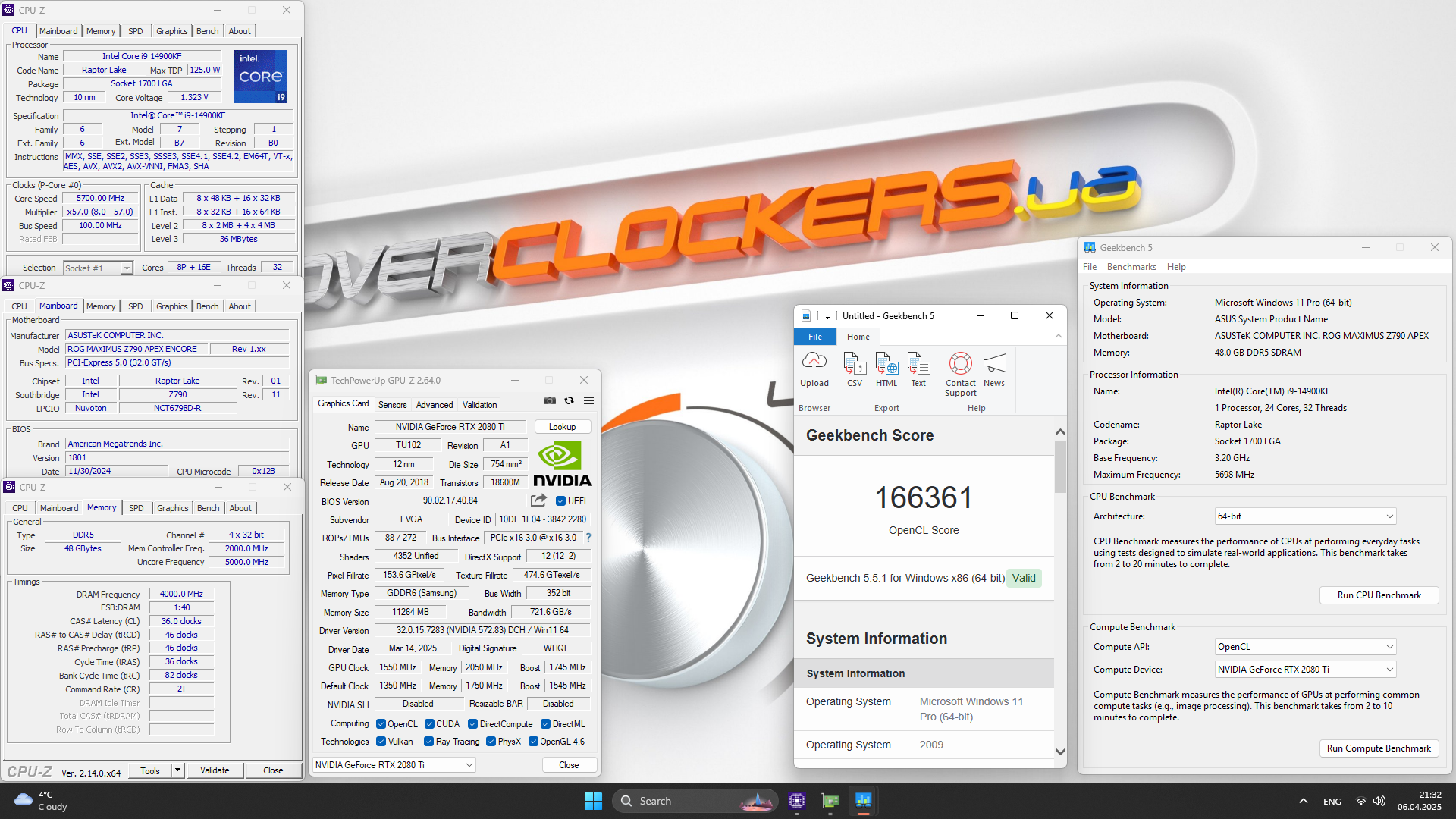1456x819 pixels.
Task: Open the Tools dropdown arrow in CPU-Z
Action: [x=177, y=770]
